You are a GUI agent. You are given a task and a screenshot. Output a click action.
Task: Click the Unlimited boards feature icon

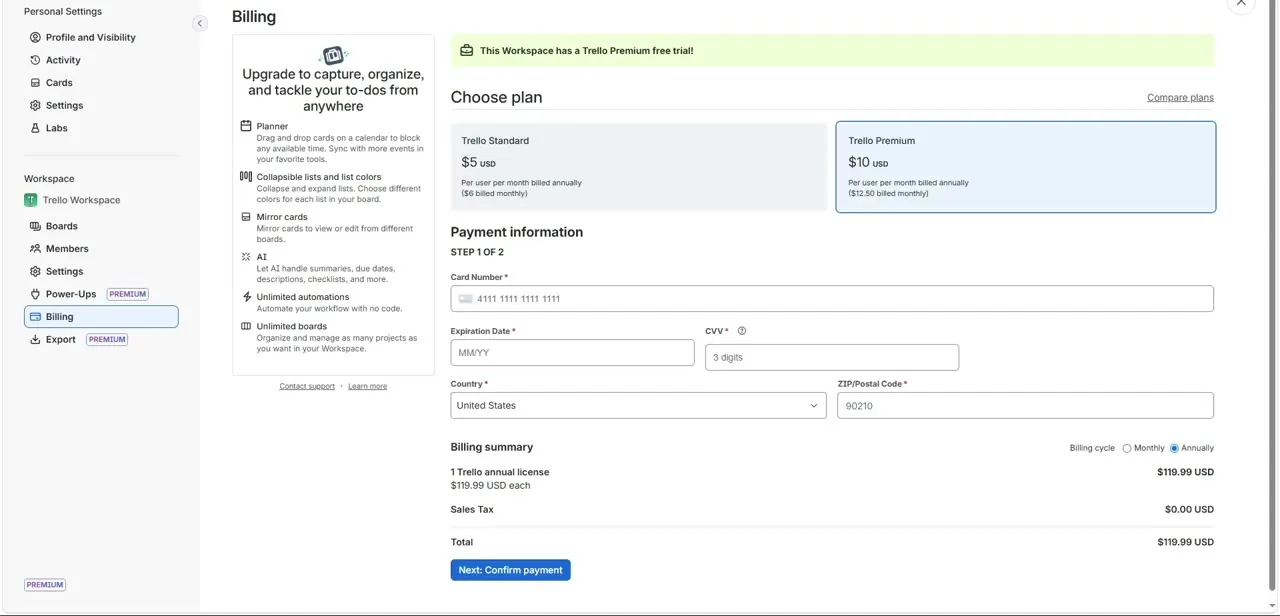[246, 326]
